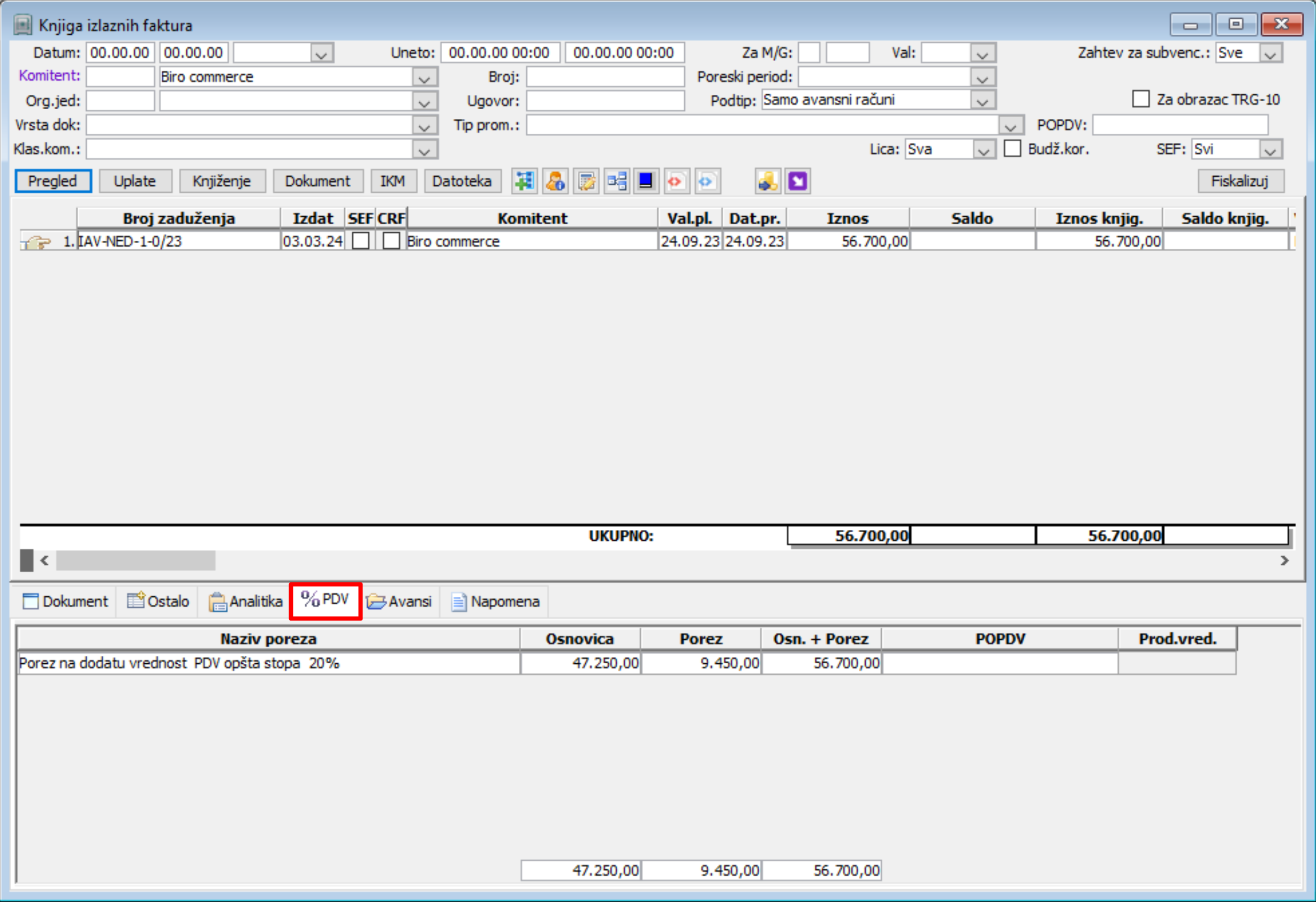Click the blue XML document icon
The width and height of the screenshot is (1316, 902).
point(707,181)
